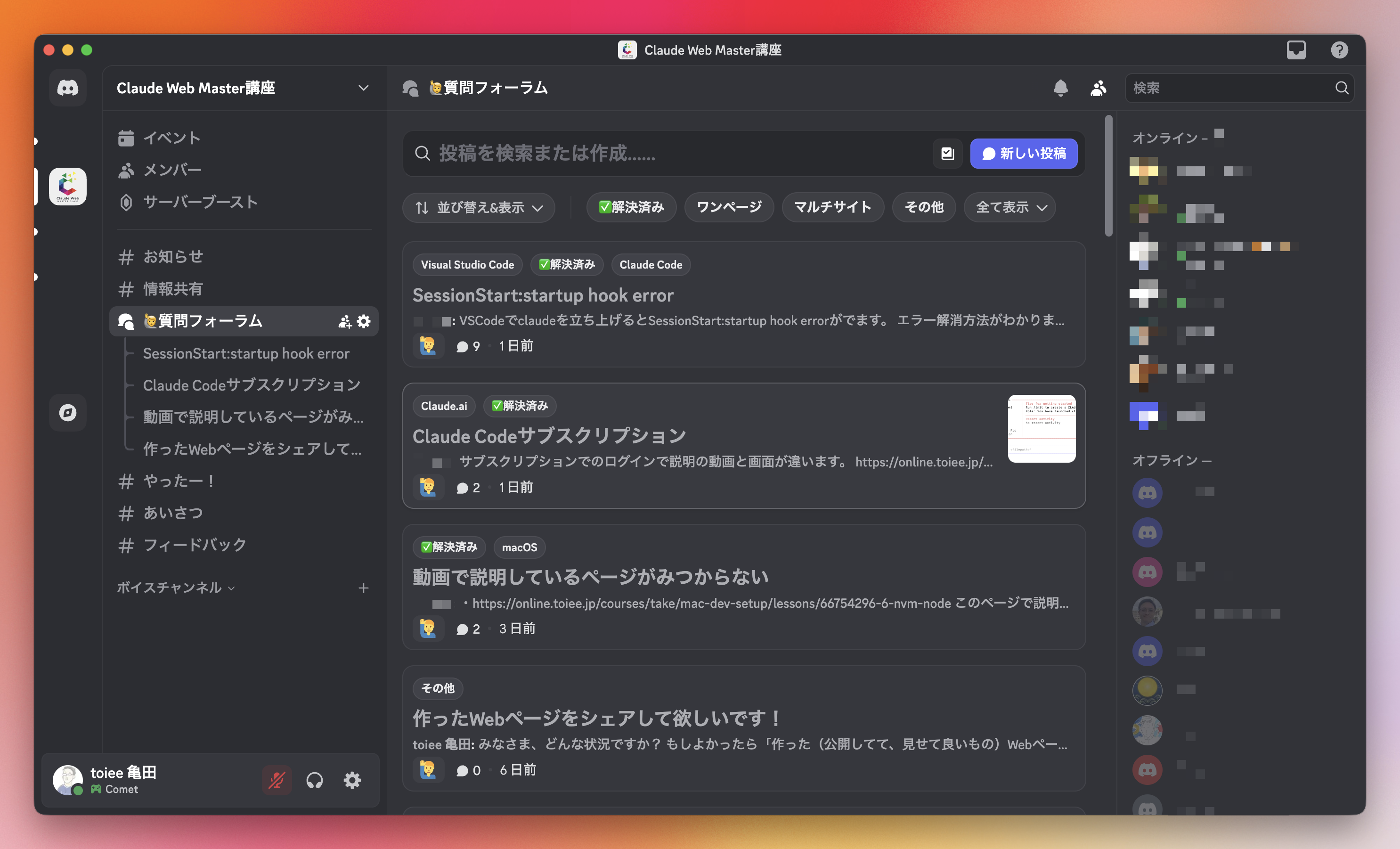Open Discord direct messages home icon
1400x849 pixels.
pos(68,88)
